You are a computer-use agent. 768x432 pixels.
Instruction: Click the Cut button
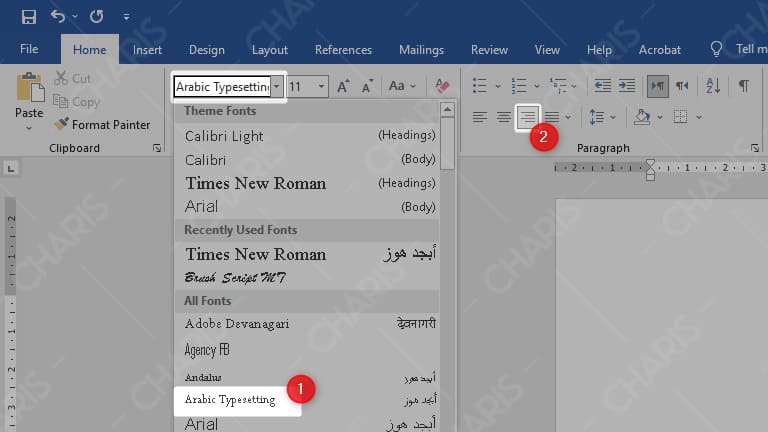click(x=72, y=78)
